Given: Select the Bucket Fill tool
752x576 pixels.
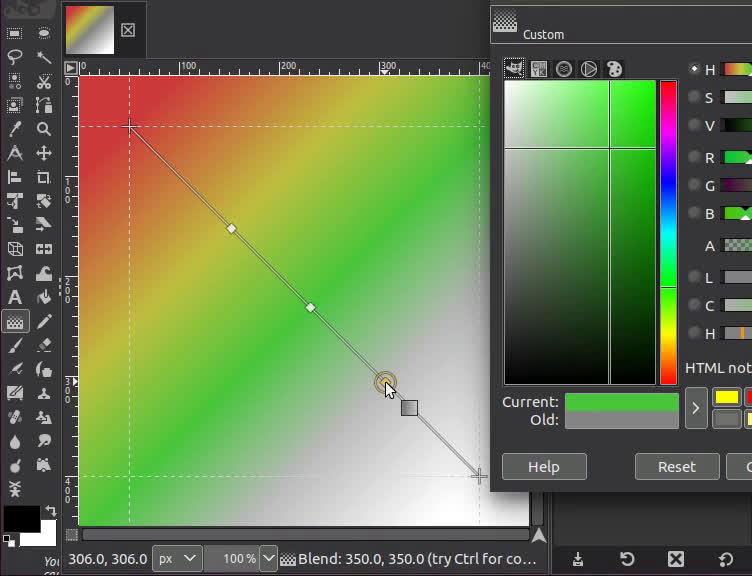Looking at the screenshot, I should coord(44,297).
